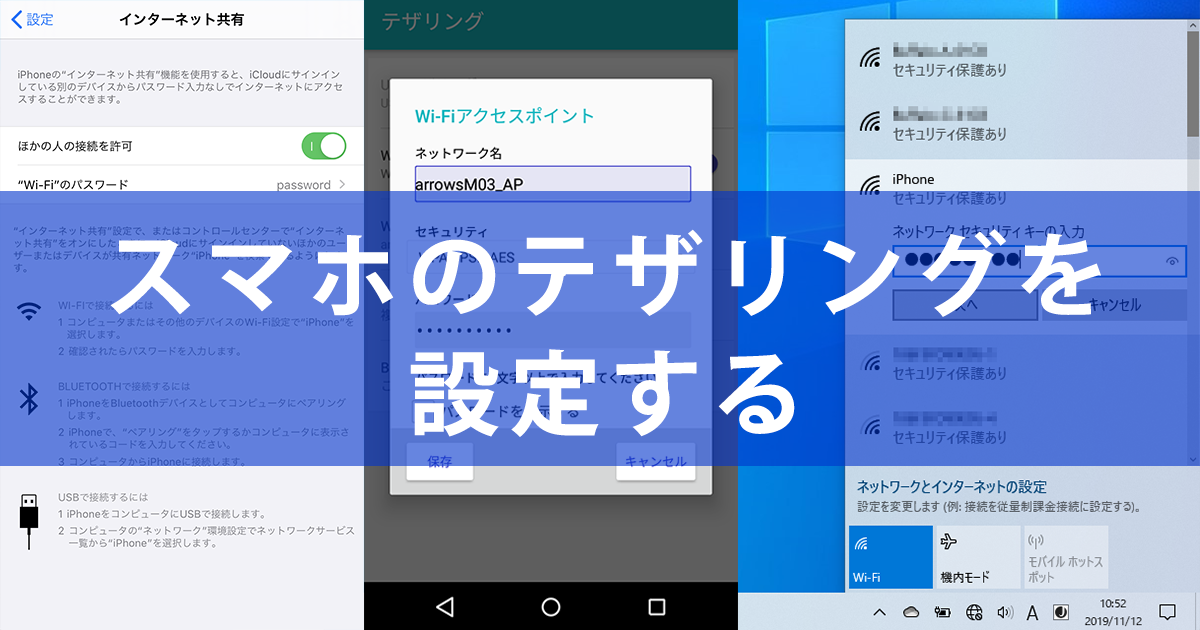This screenshot has width=1200, height=630.
Task: Toggle the 機内モード tile
Action: 979,557
